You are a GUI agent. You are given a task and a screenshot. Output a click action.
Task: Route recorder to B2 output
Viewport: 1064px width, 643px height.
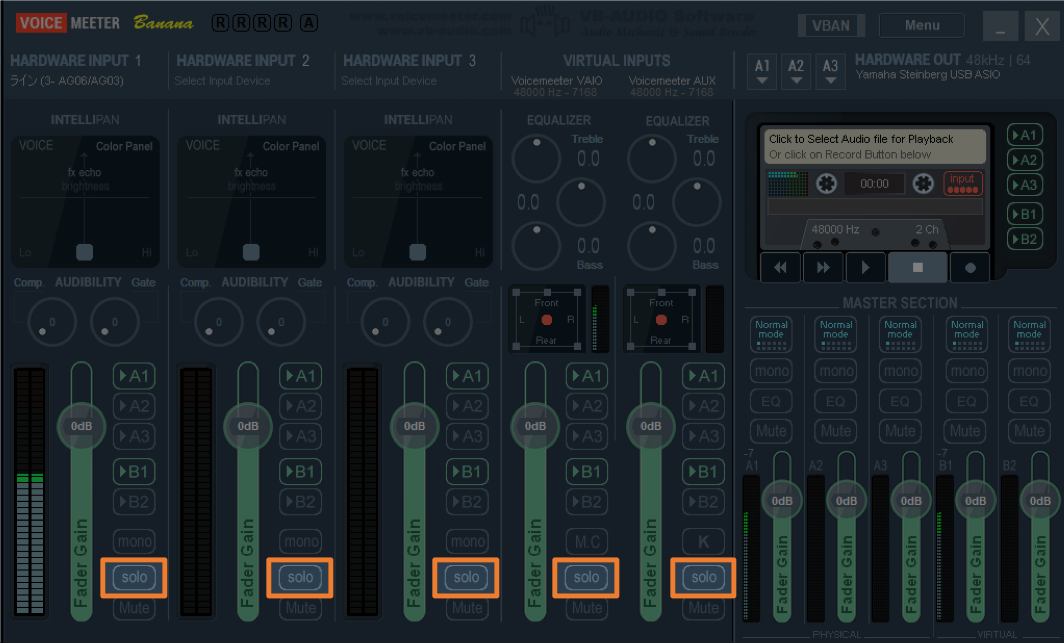click(1025, 239)
